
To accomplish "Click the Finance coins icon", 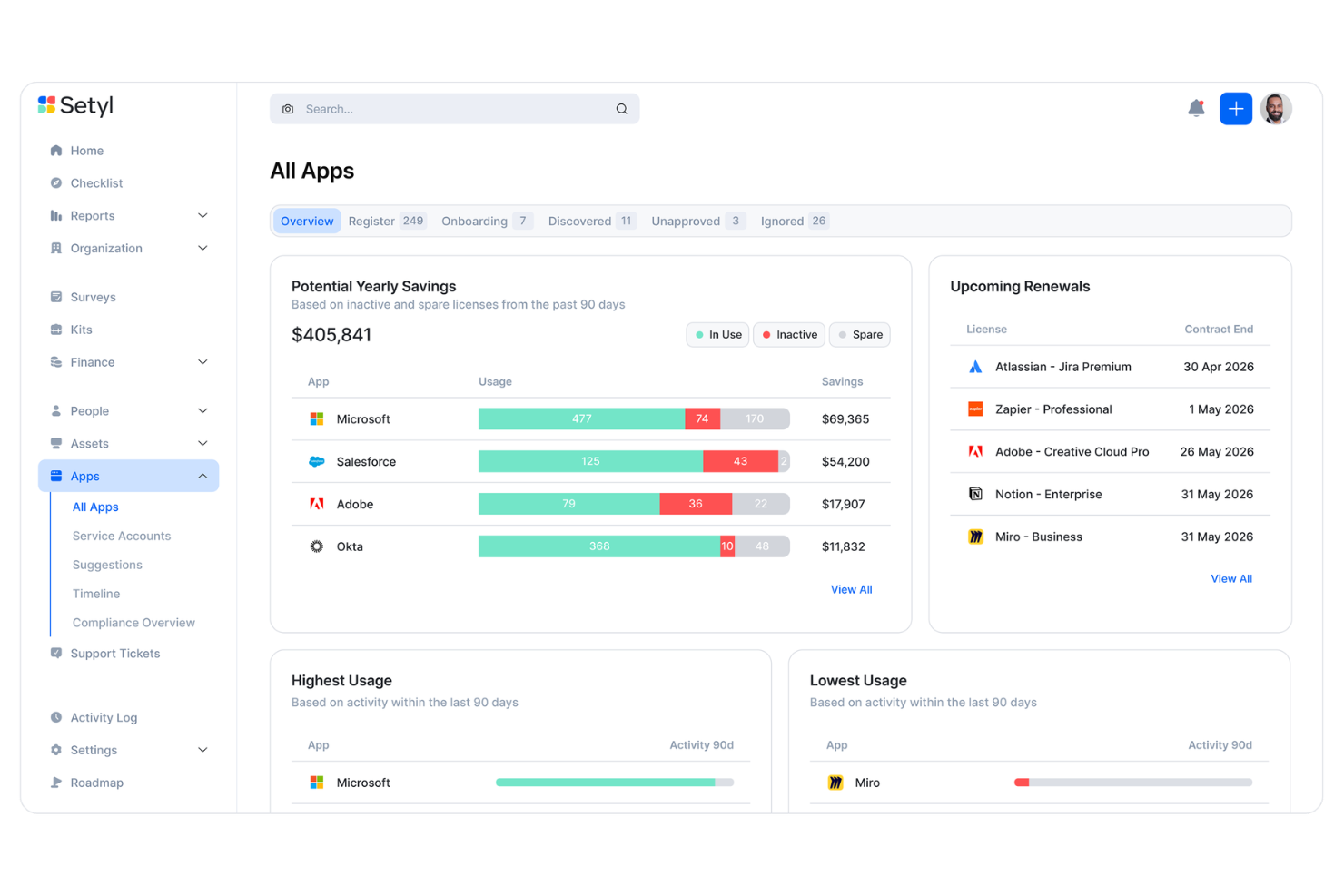I will tap(56, 362).
